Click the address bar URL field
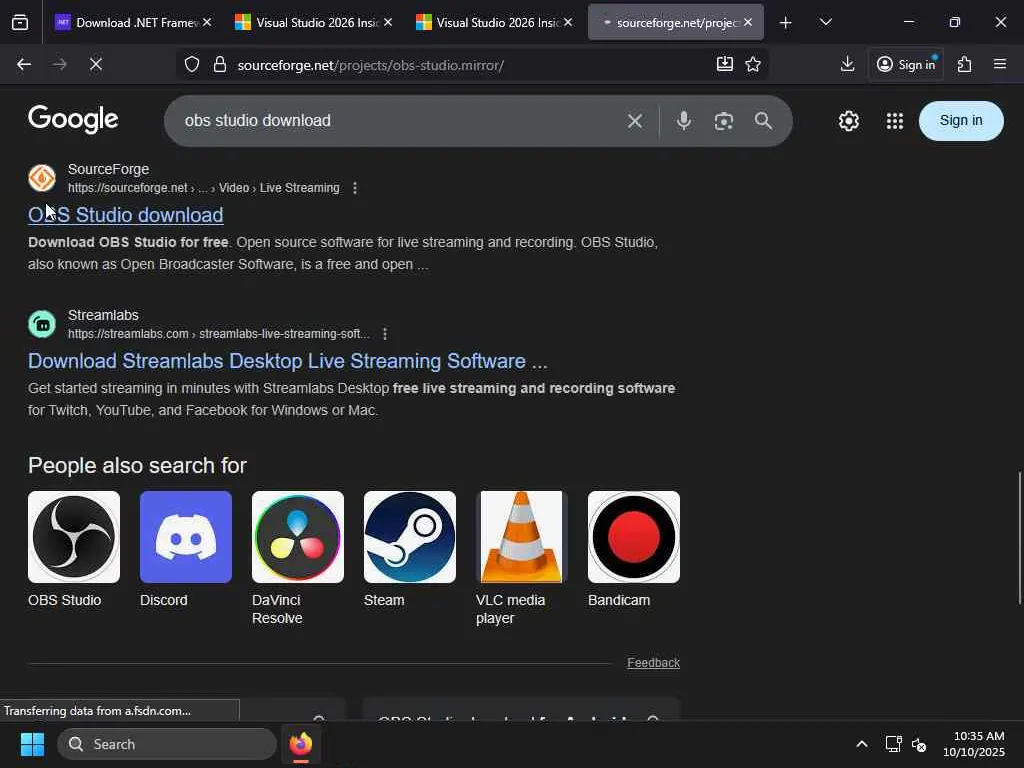 (x=470, y=65)
